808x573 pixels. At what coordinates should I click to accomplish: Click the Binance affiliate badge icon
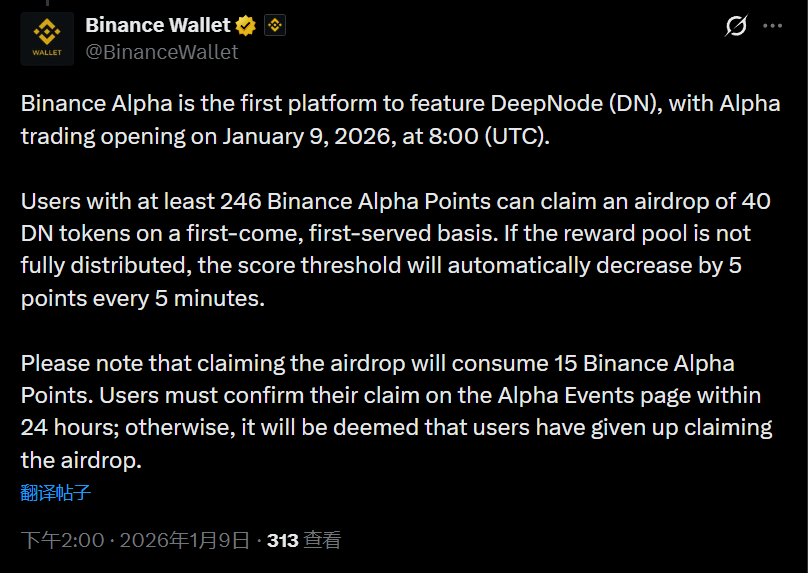click(275, 26)
